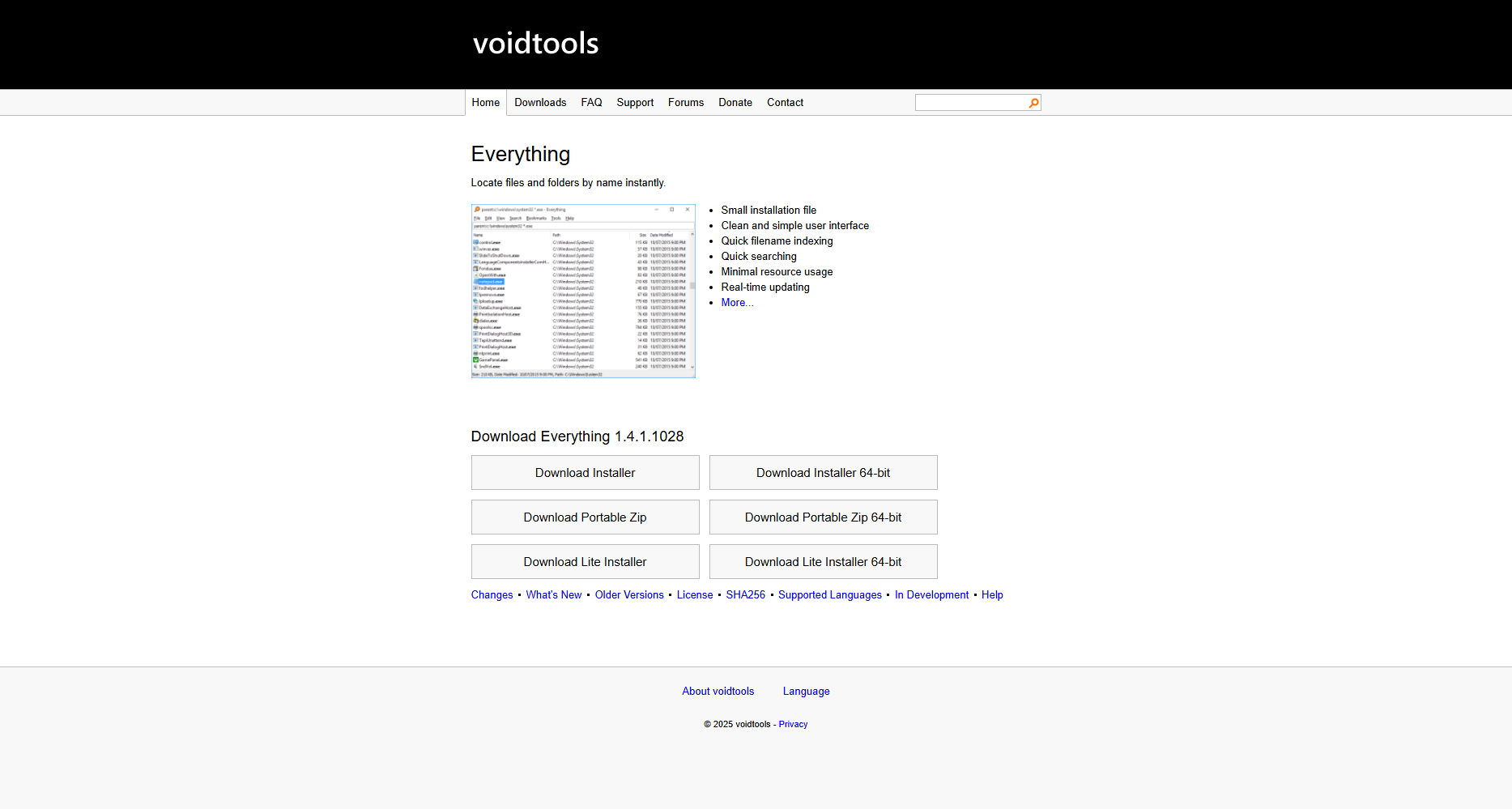Click 'Download Everything 1.4.1.1028' heading
This screenshot has height=809, width=1512.
click(577, 436)
